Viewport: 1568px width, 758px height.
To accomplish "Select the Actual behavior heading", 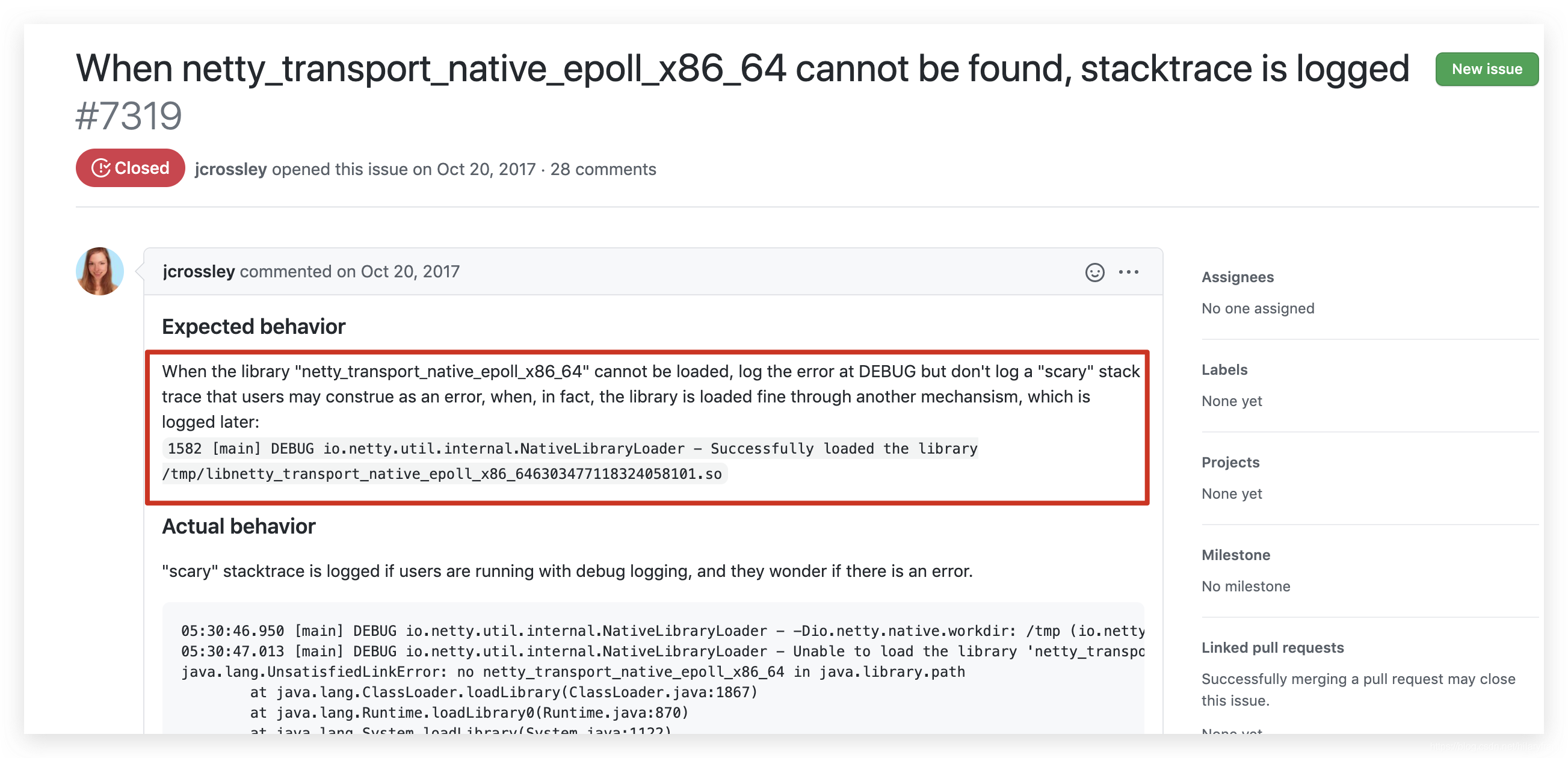I will coord(239,526).
